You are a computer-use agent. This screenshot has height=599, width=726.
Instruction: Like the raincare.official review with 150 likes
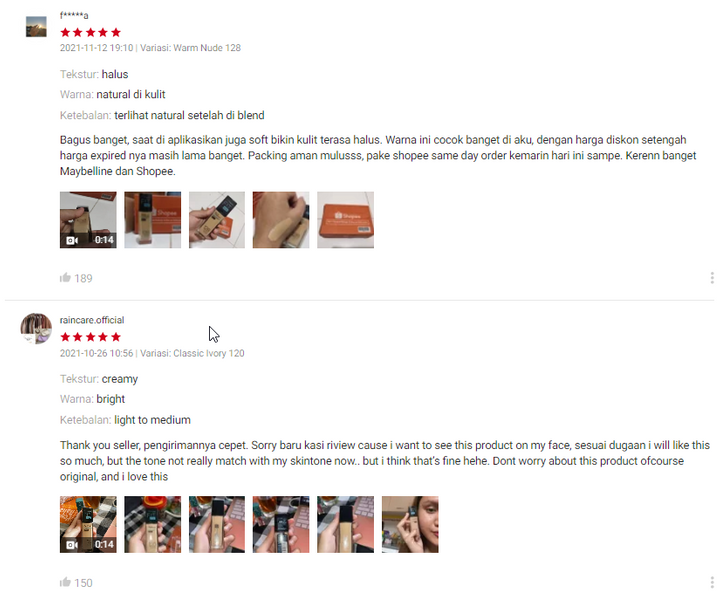[x=65, y=582]
